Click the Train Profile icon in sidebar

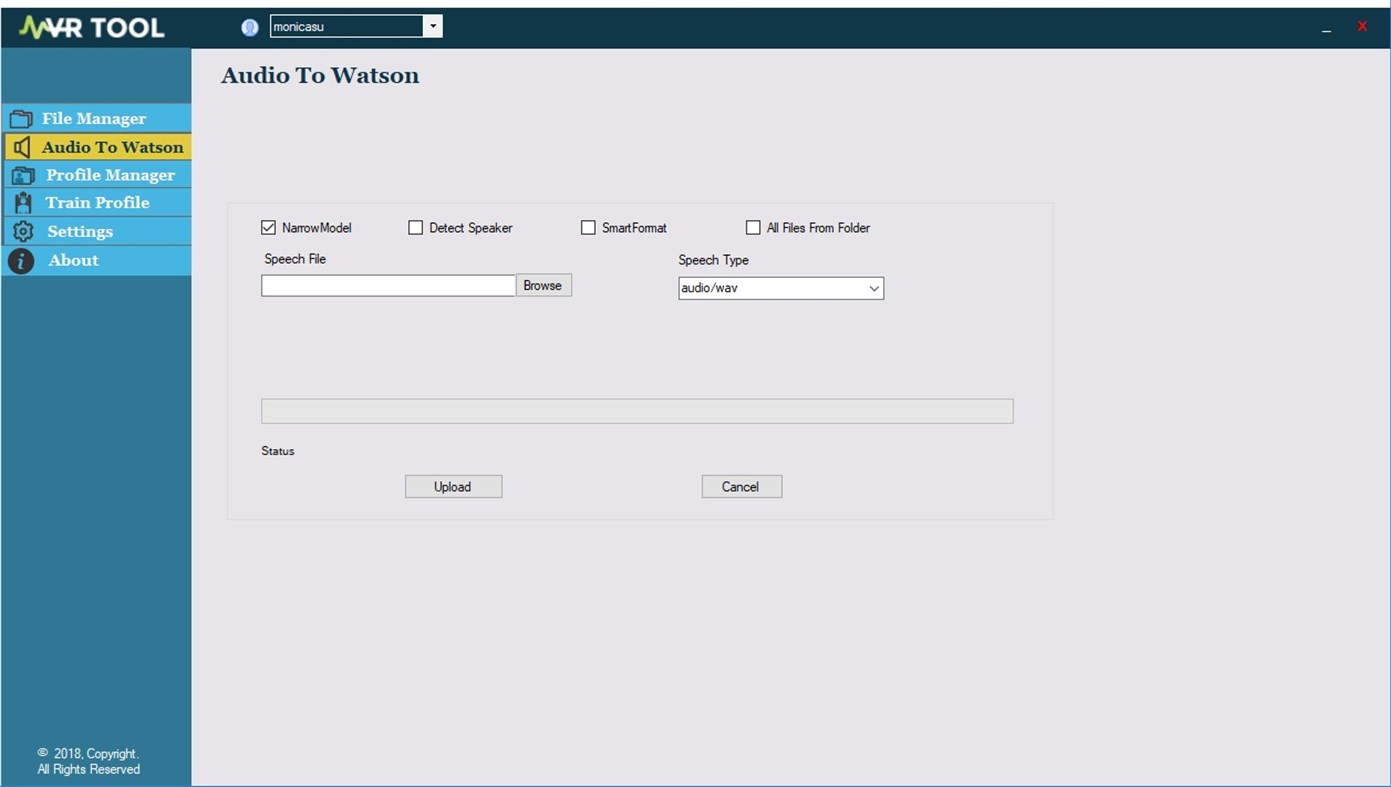point(22,202)
